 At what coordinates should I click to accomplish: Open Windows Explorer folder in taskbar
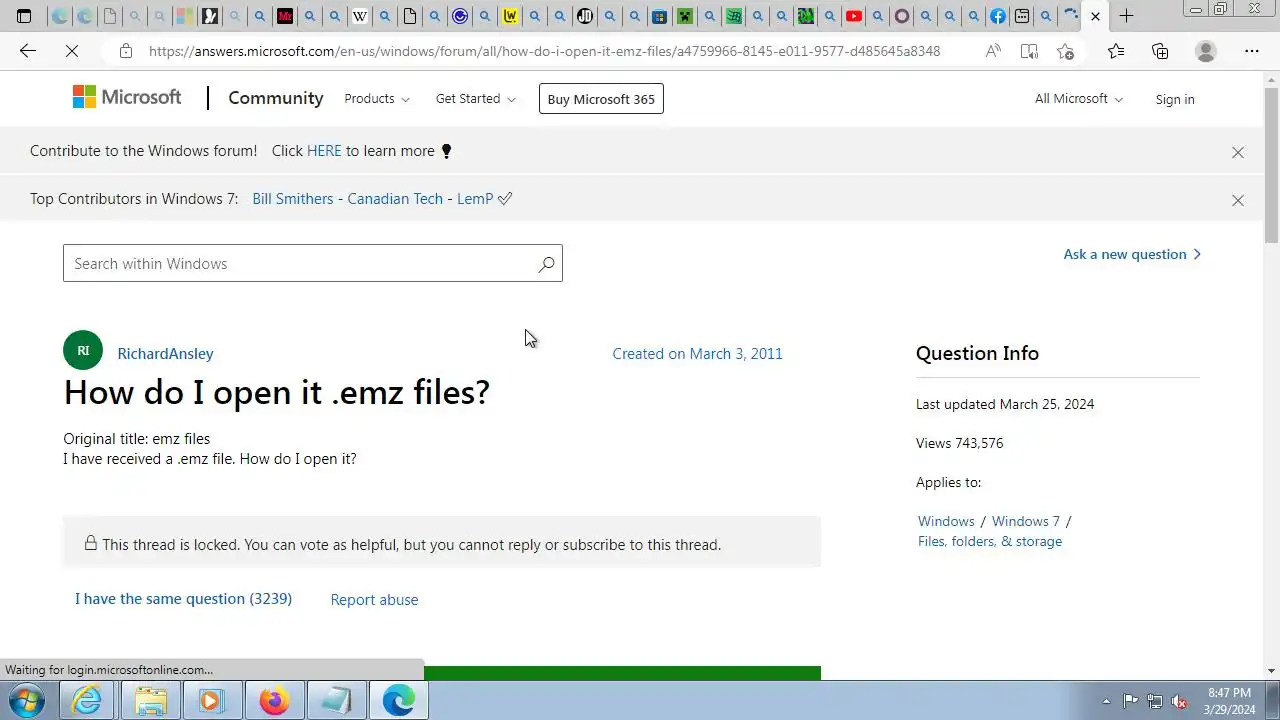(x=151, y=700)
